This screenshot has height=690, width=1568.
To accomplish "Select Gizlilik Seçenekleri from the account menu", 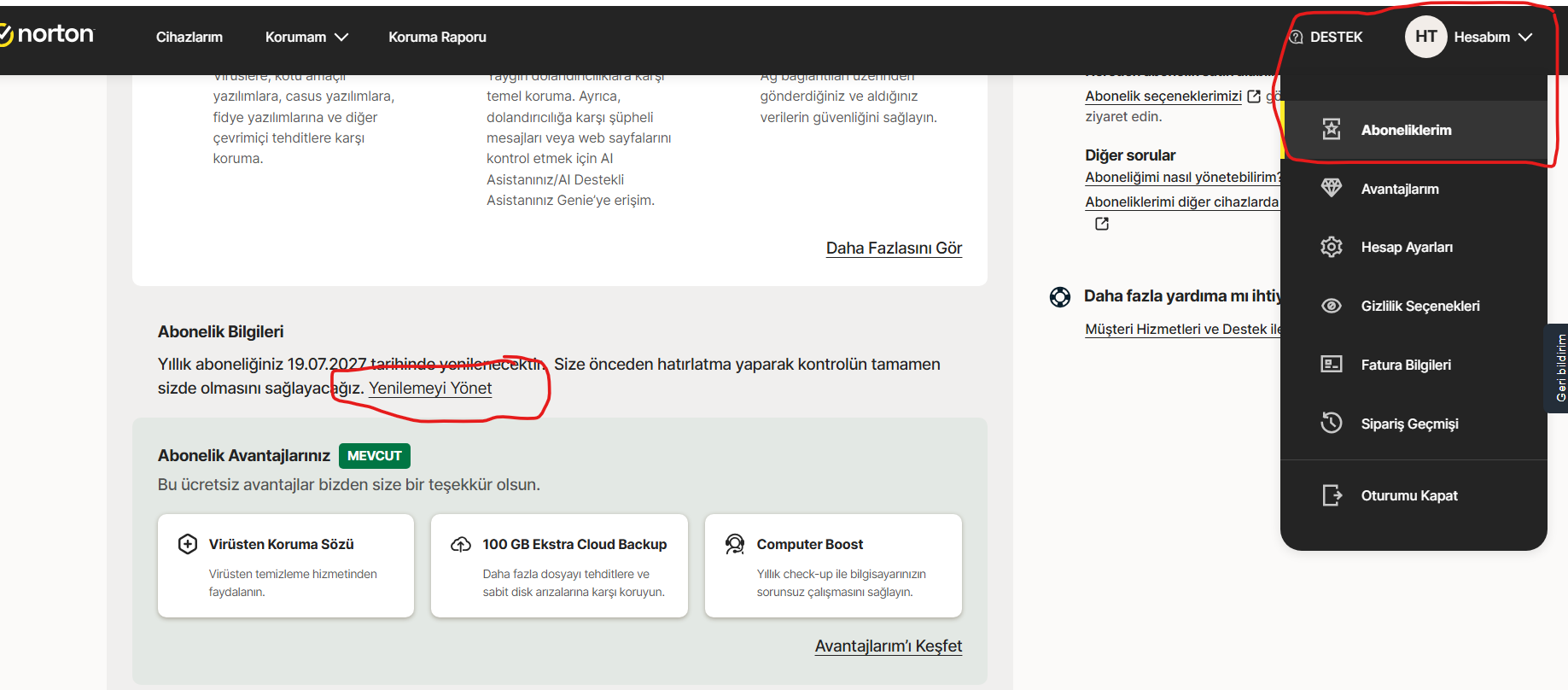I will pos(1414,306).
